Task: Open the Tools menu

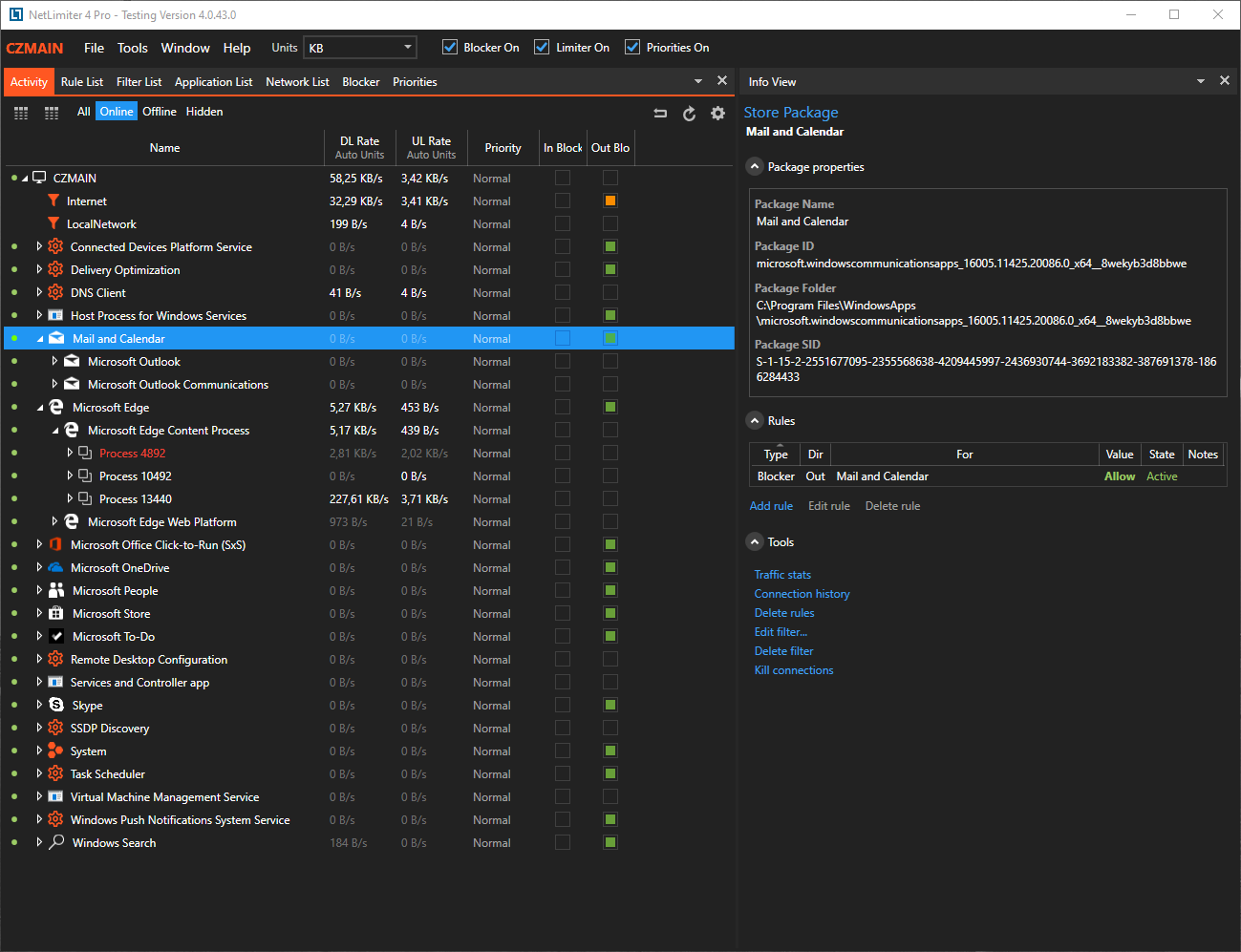Action: click(132, 48)
